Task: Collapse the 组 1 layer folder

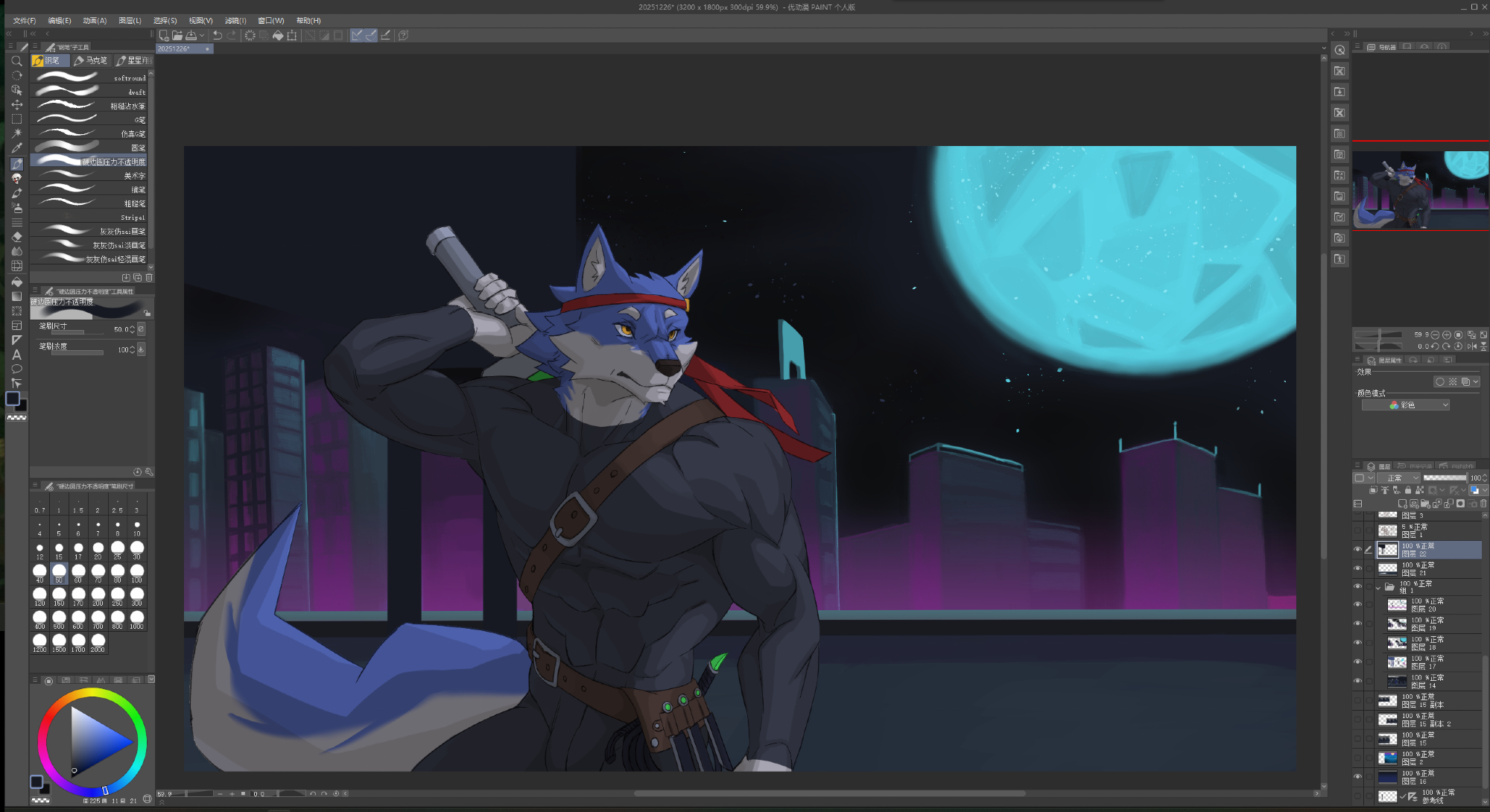Action: coord(1378,588)
